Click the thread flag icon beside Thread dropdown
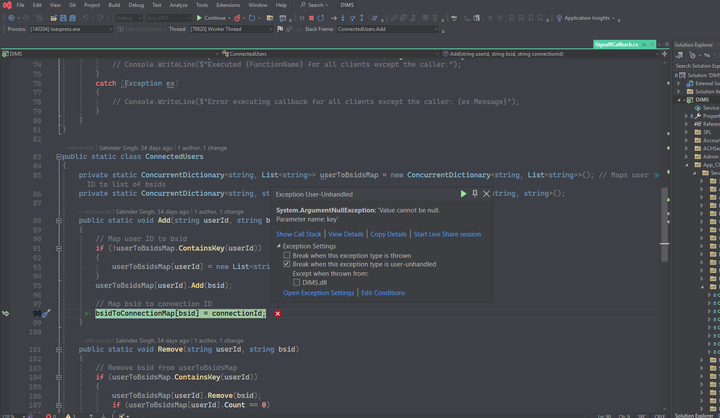The image size is (720, 418). point(280,29)
